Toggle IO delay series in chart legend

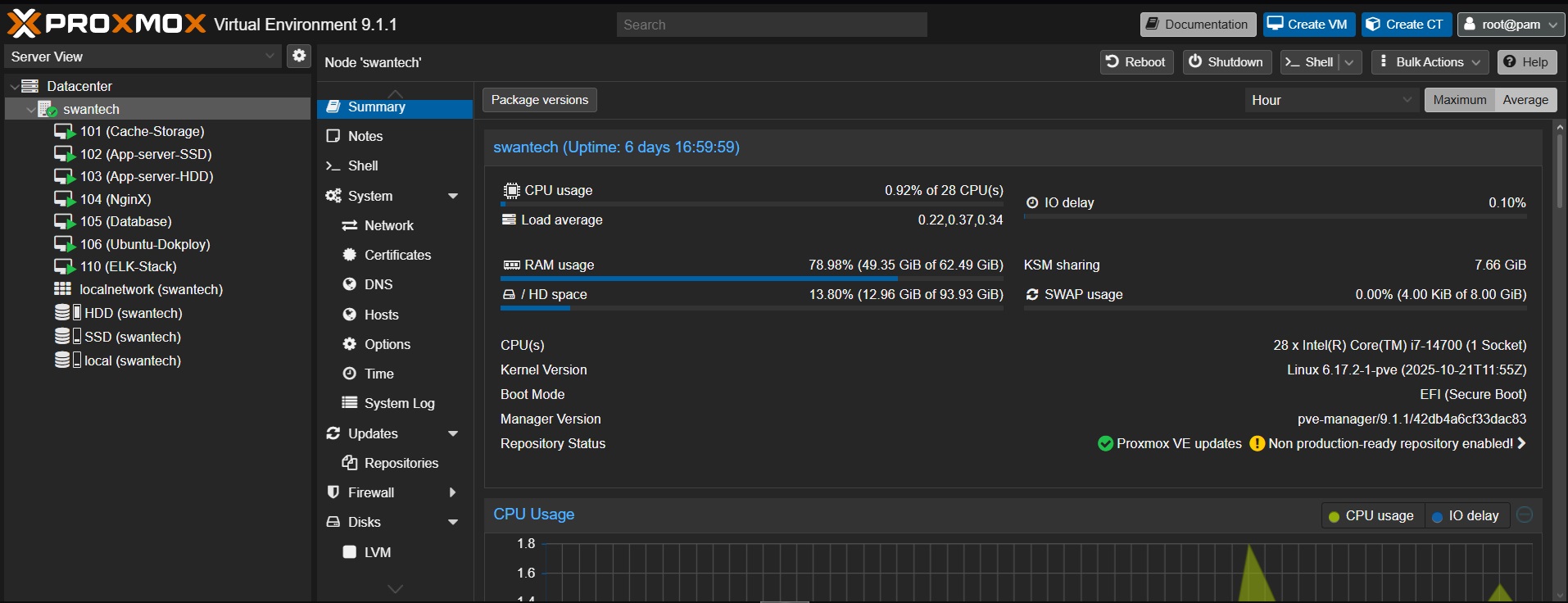pyautogui.click(x=1466, y=515)
